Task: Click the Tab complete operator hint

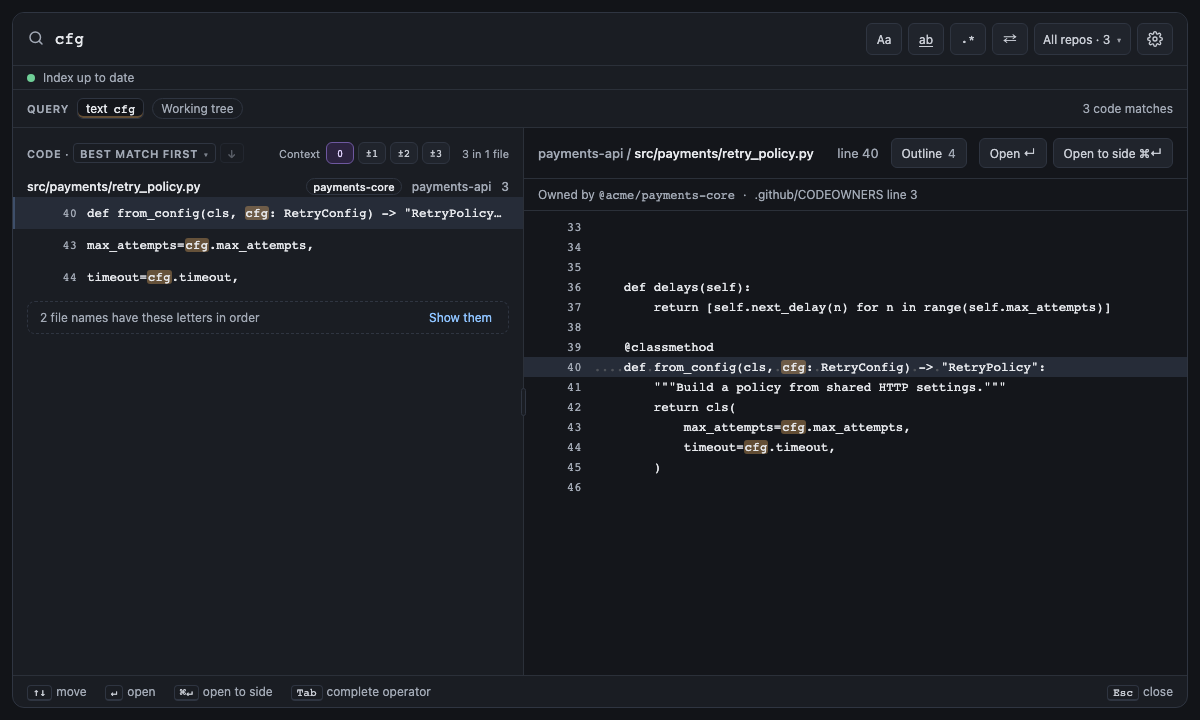Action: tap(361, 692)
